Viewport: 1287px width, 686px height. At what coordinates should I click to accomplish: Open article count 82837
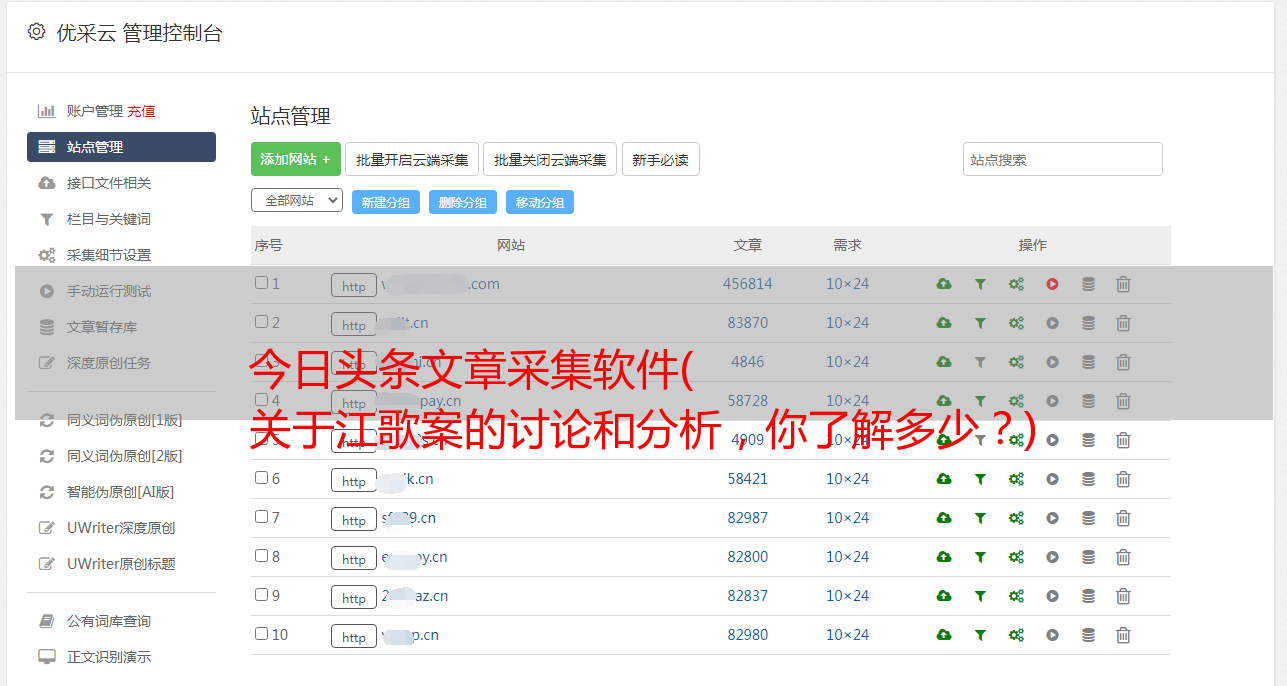pyautogui.click(x=748, y=596)
